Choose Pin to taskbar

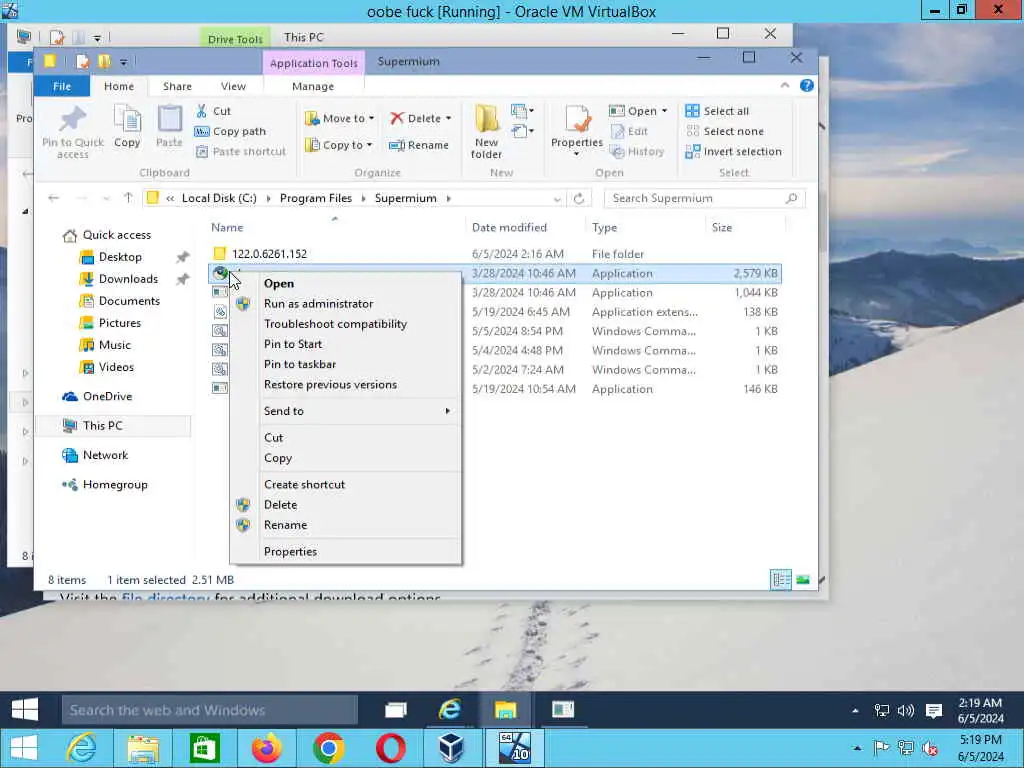(x=300, y=364)
